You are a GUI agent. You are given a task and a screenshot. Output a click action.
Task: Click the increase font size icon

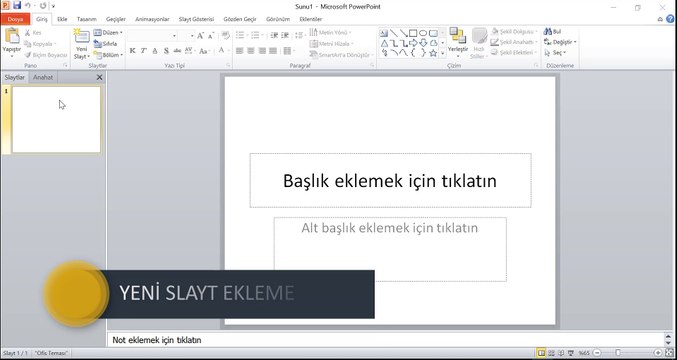200,36
